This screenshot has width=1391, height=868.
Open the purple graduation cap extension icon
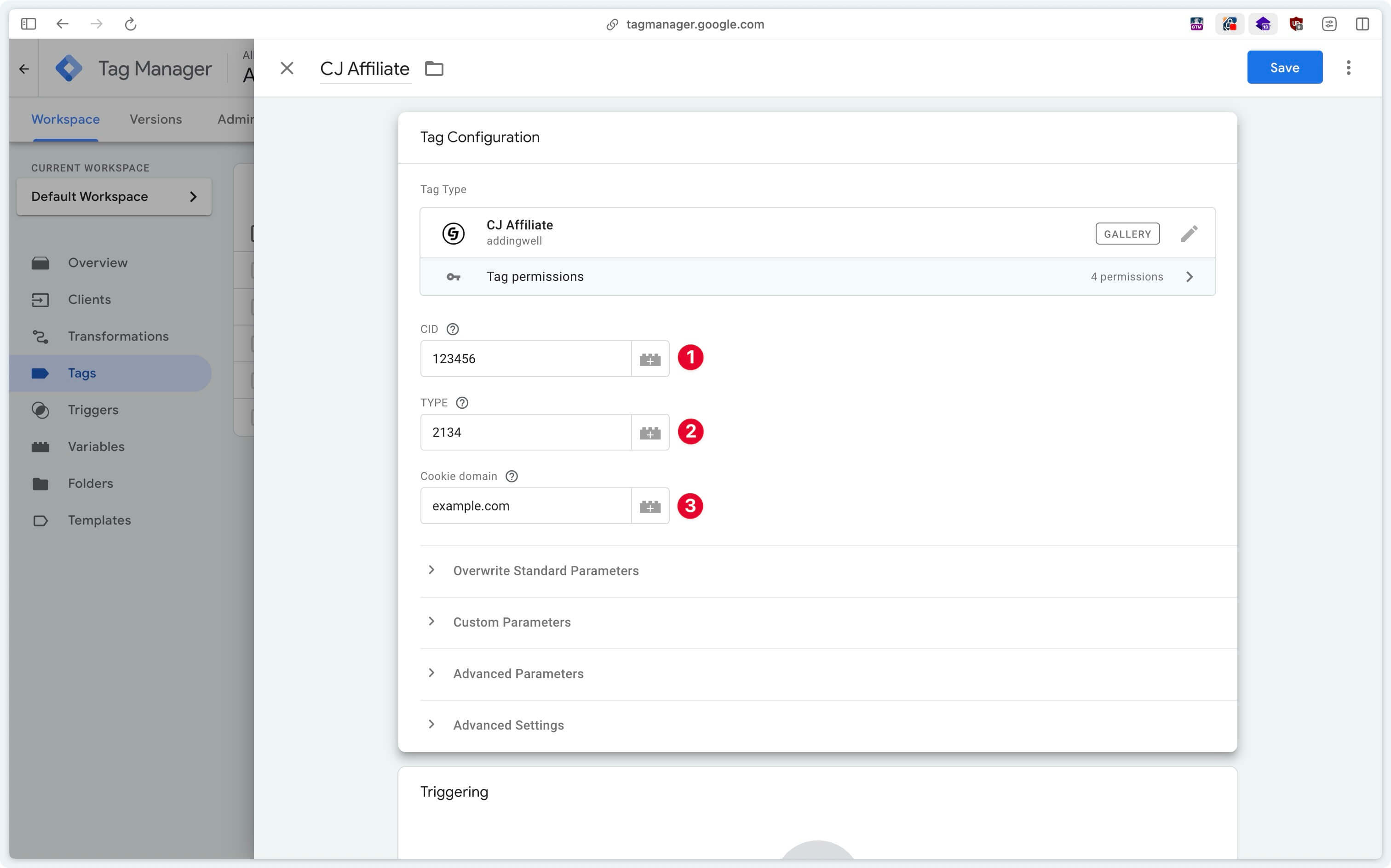[x=1263, y=23]
